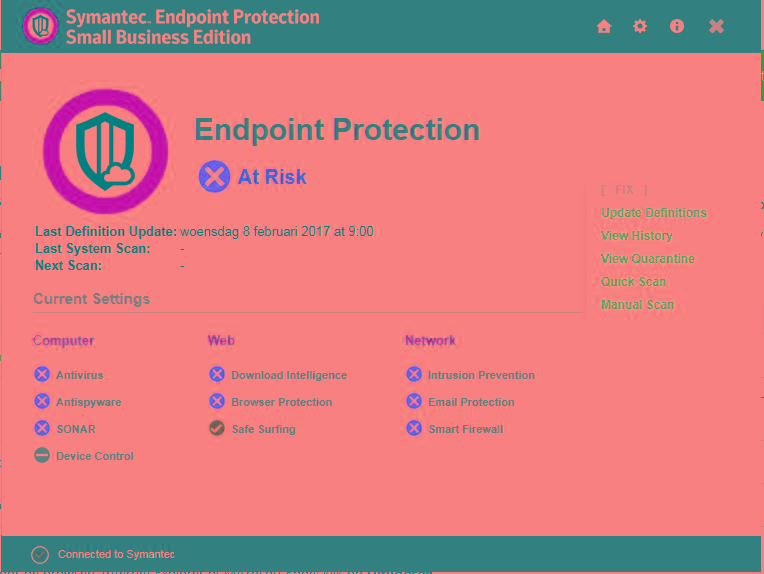The width and height of the screenshot is (764, 574).
Task: Click the Intrusion Prevention status icon
Action: coord(414,375)
